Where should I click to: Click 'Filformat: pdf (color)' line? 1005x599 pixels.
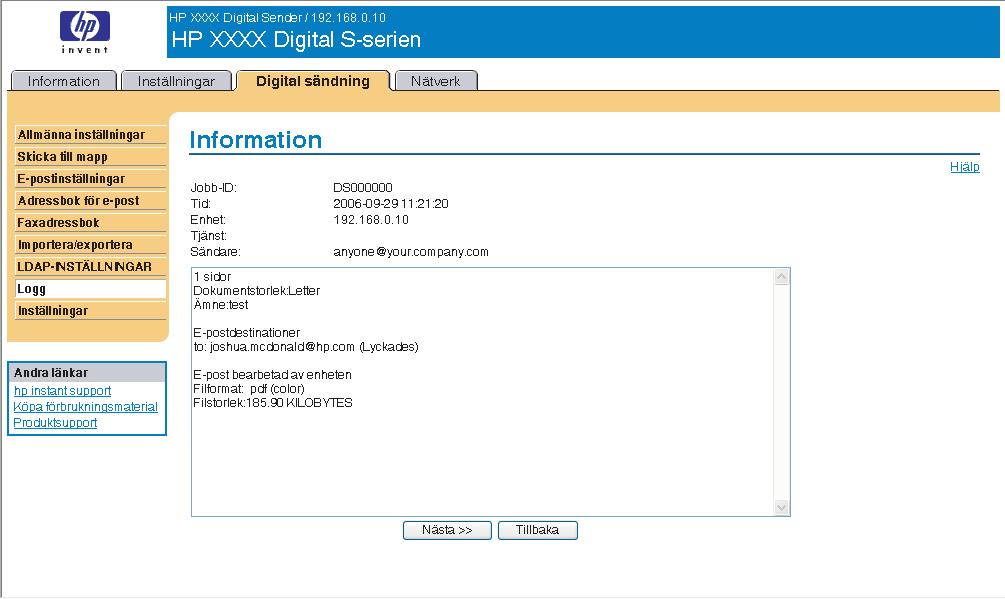point(249,389)
